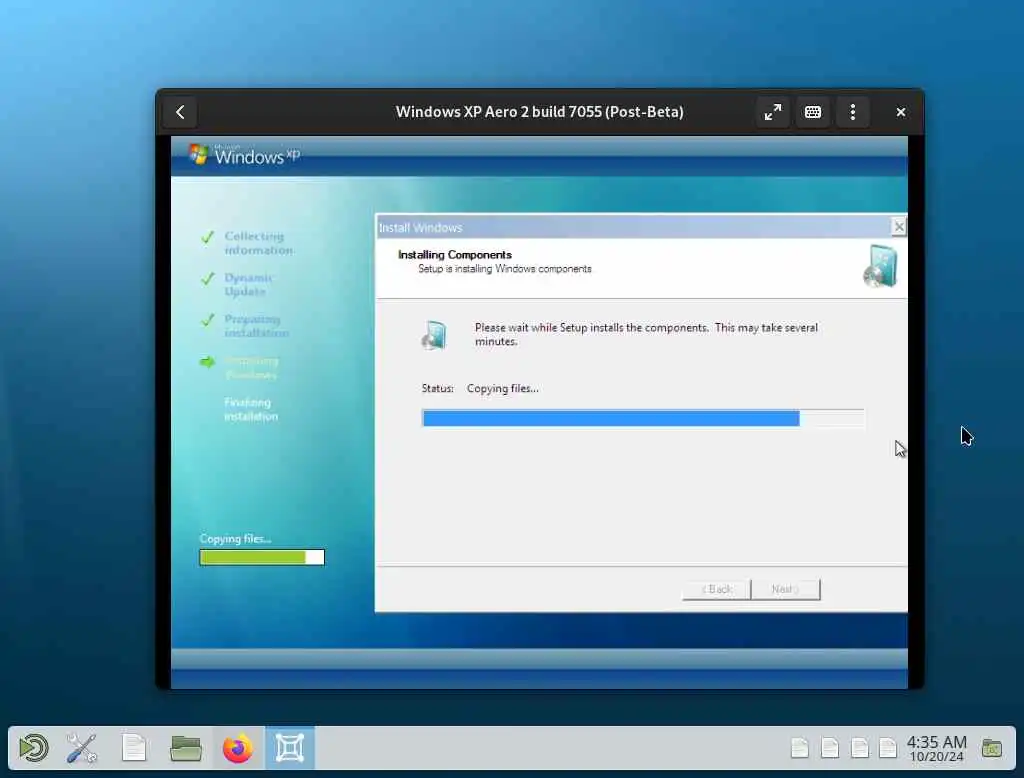Click the blue file copying progress bar
The width and height of the screenshot is (1024, 778).
643,418
